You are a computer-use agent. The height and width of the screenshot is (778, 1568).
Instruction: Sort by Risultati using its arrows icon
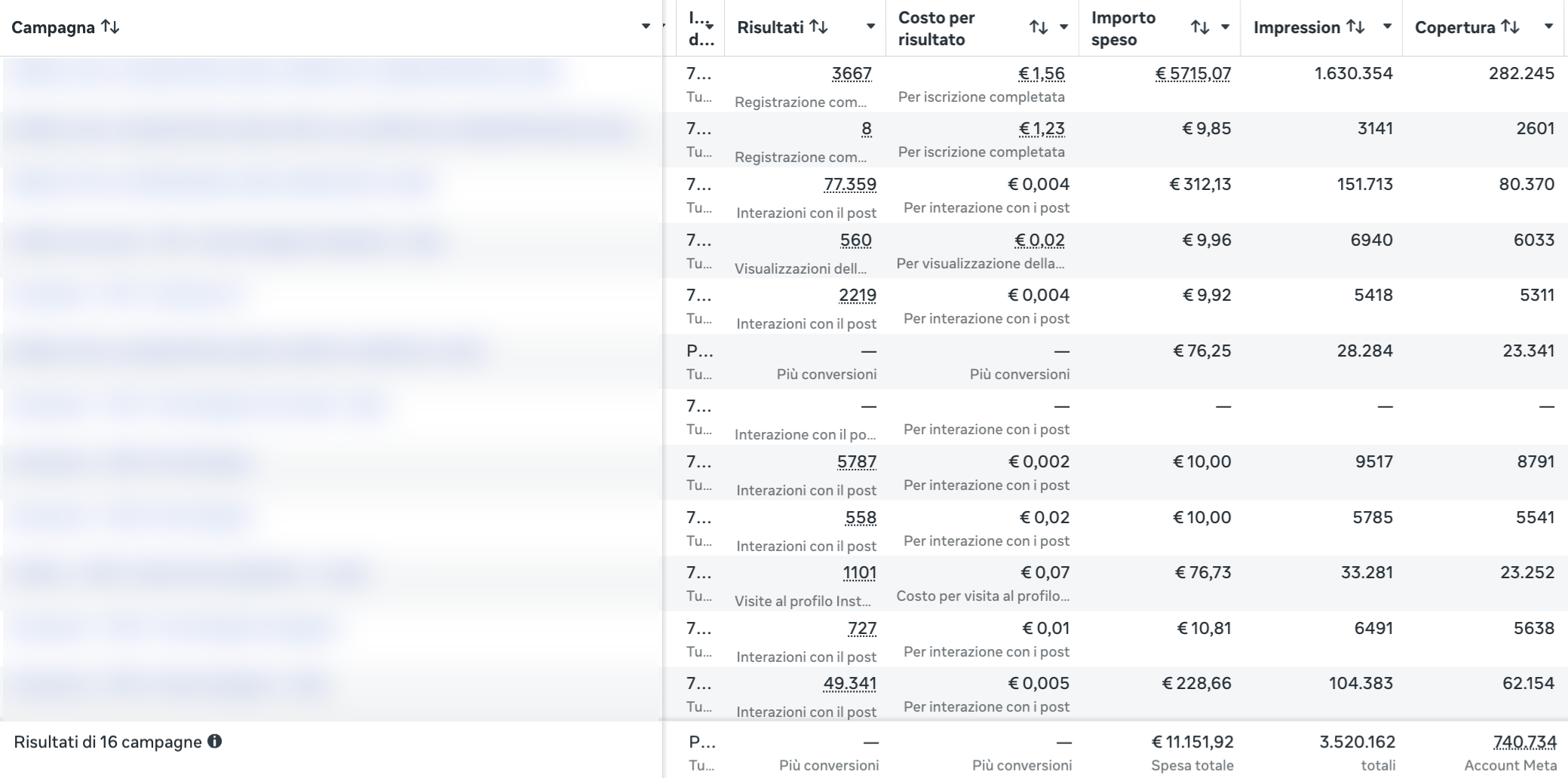click(x=819, y=27)
